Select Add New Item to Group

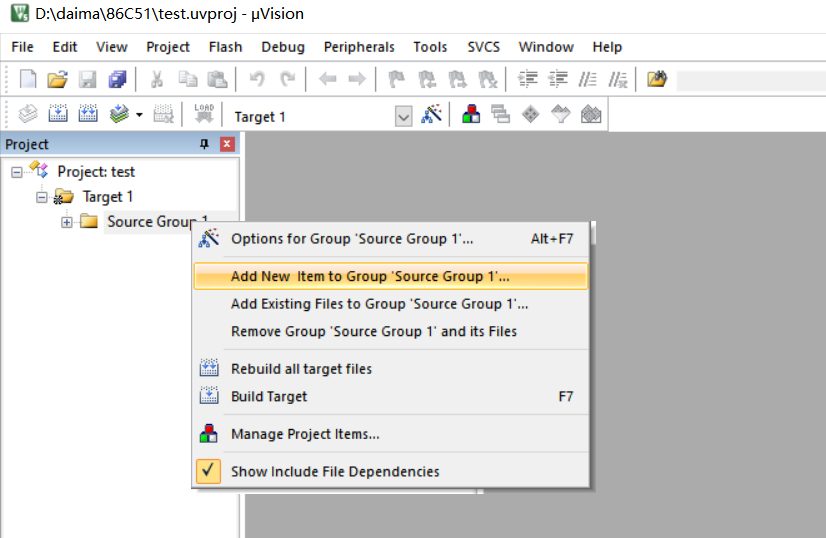point(391,276)
